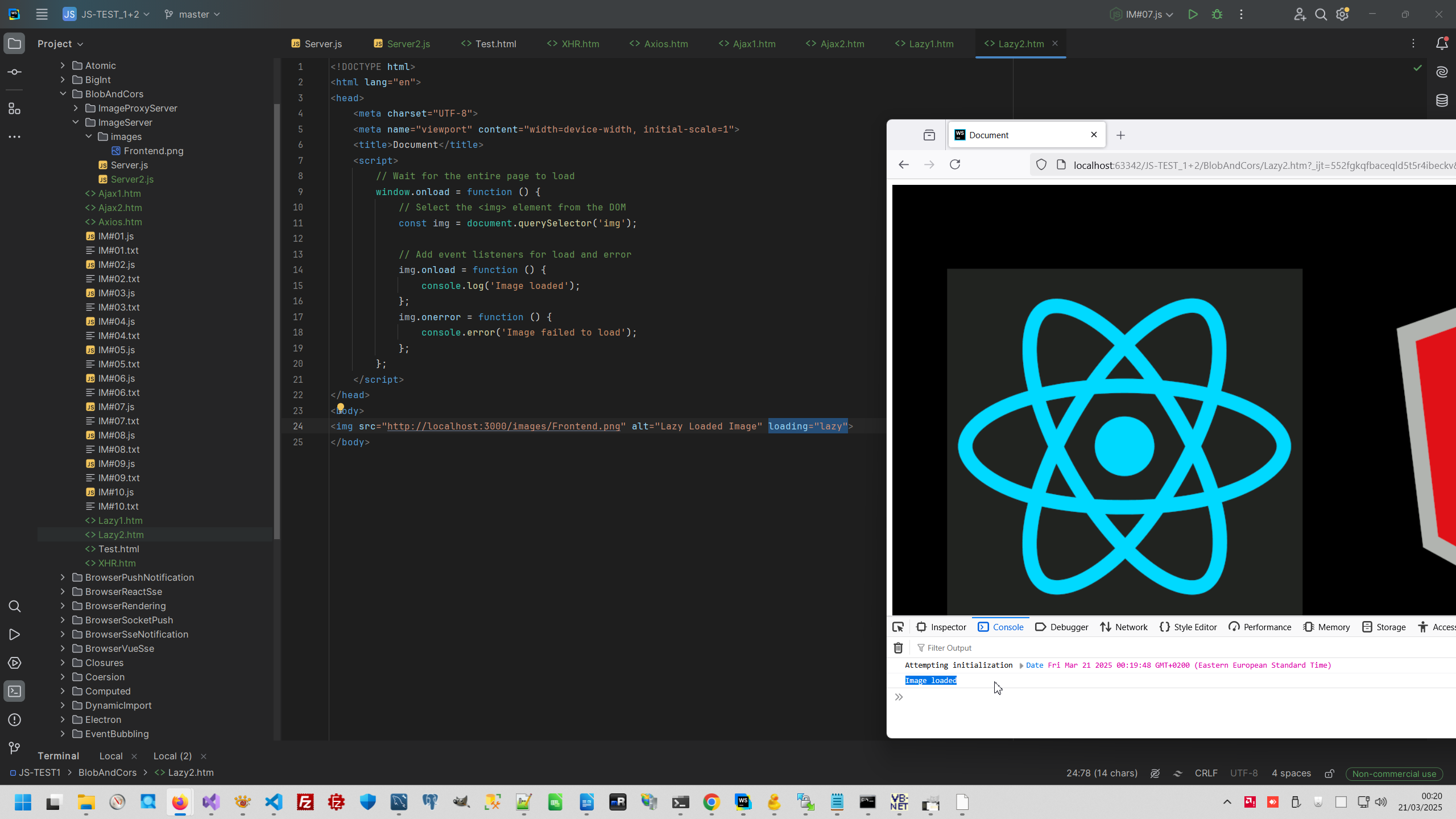Screen dimensions: 1456x819
Task: Open the master branch dropdown
Action: tap(192, 14)
